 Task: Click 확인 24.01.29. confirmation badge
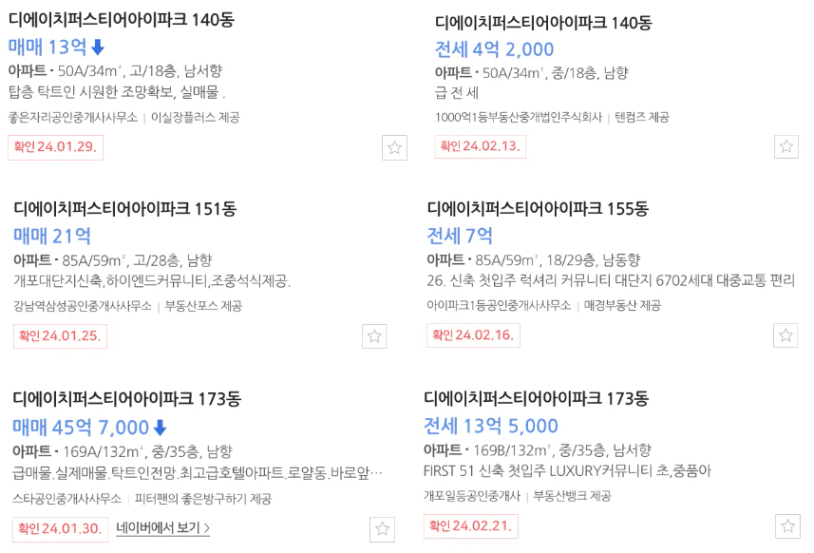(x=56, y=147)
